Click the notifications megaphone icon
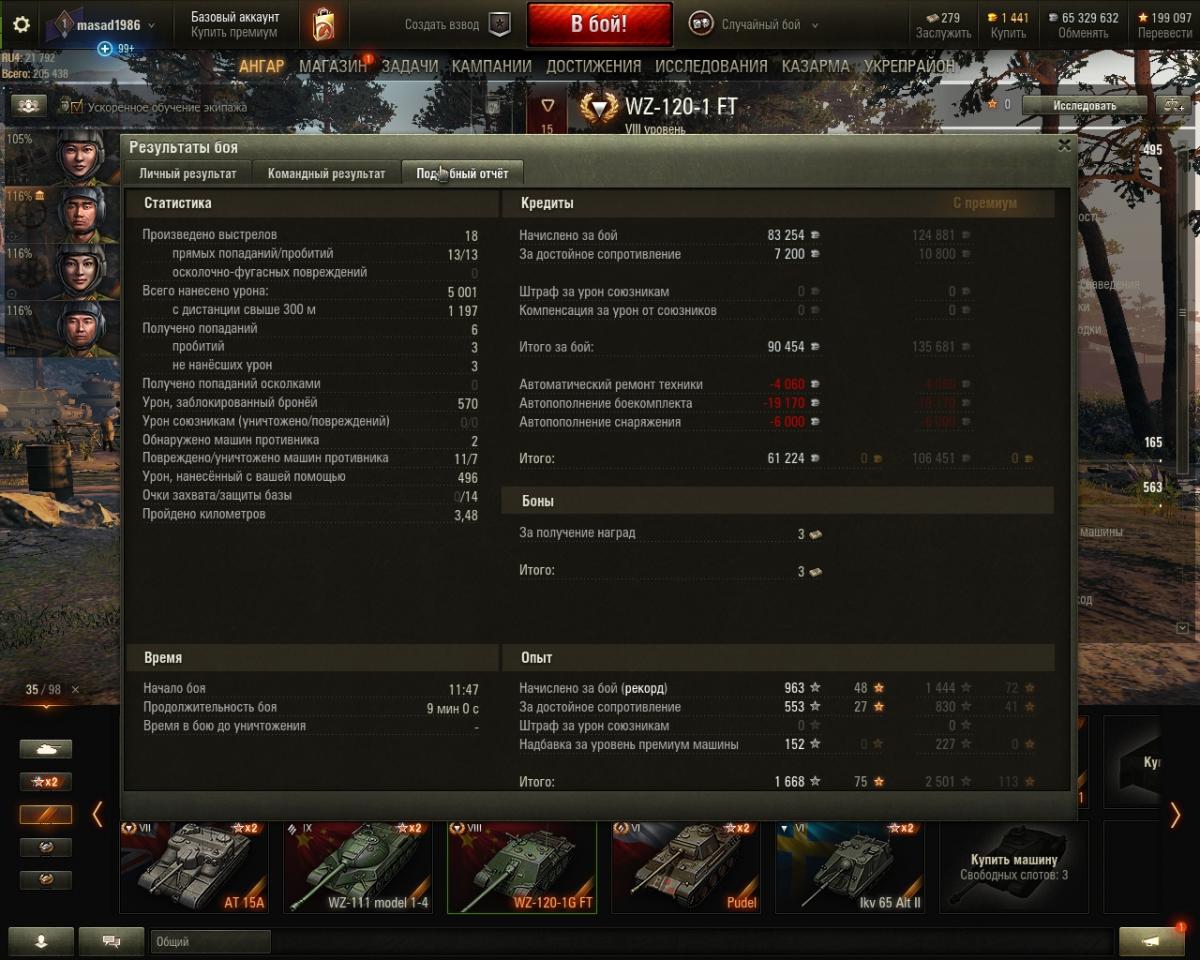This screenshot has width=1200, height=960. tap(1152, 941)
